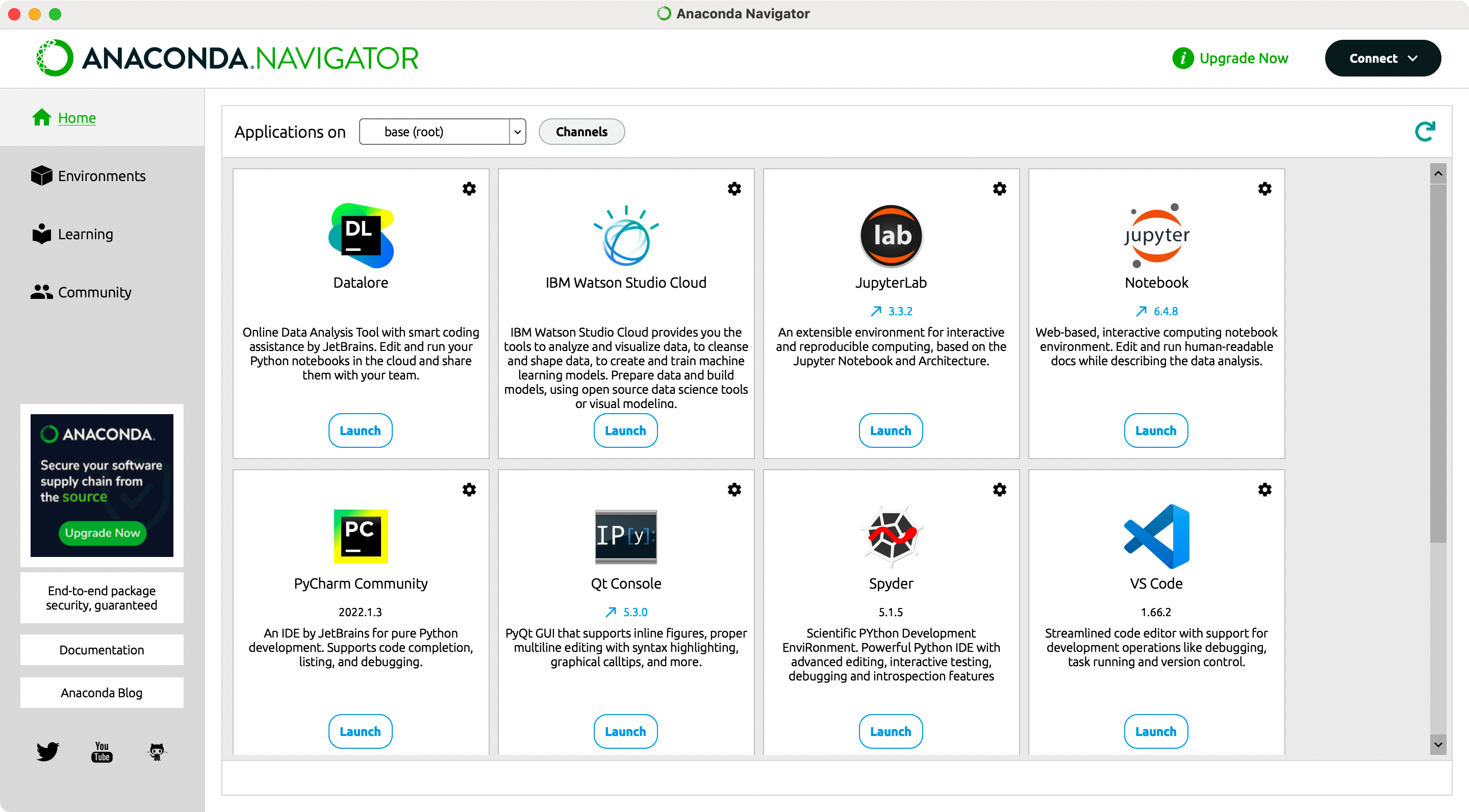Launch Qt Console
This screenshot has height=812, width=1469.
coord(625,731)
